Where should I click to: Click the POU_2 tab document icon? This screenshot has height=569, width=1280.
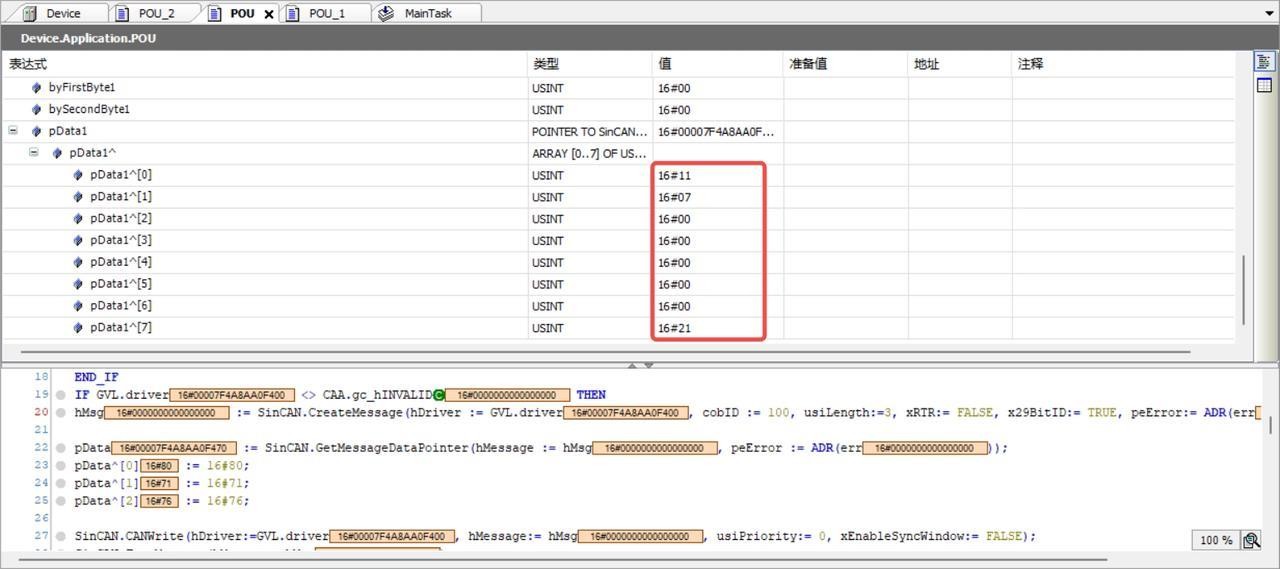pyautogui.click(x=123, y=13)
